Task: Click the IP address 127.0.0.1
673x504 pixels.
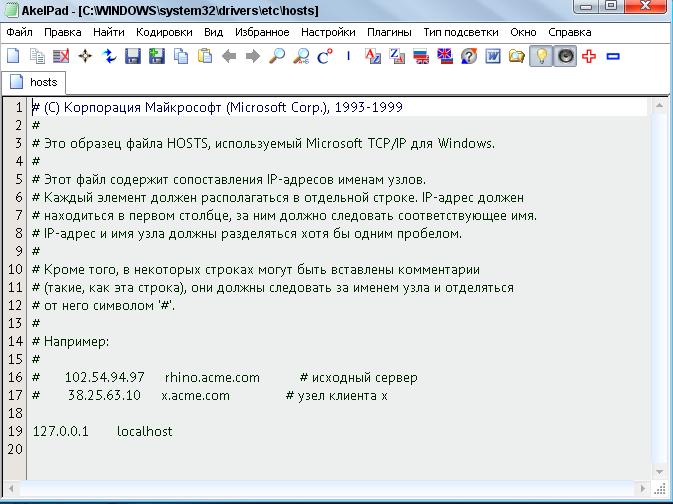Action: pos(61,431)
